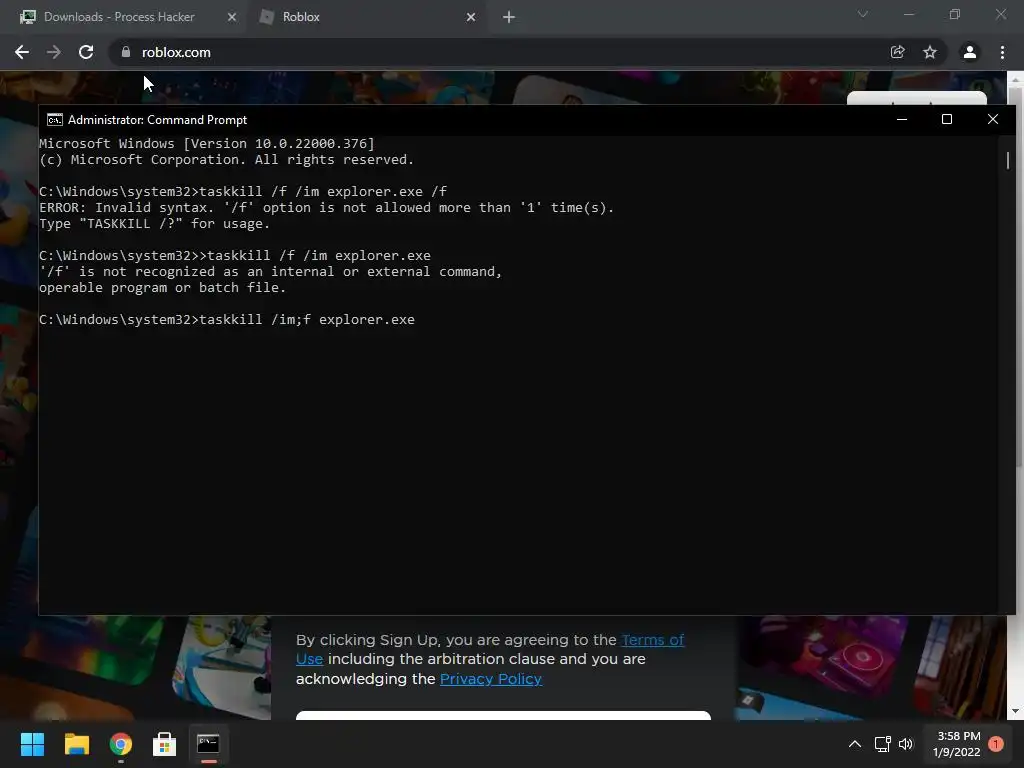This screenshot has height=768, width=1024.
Task: Open volume speaker tray icon
Action: [x=906, y=744]
